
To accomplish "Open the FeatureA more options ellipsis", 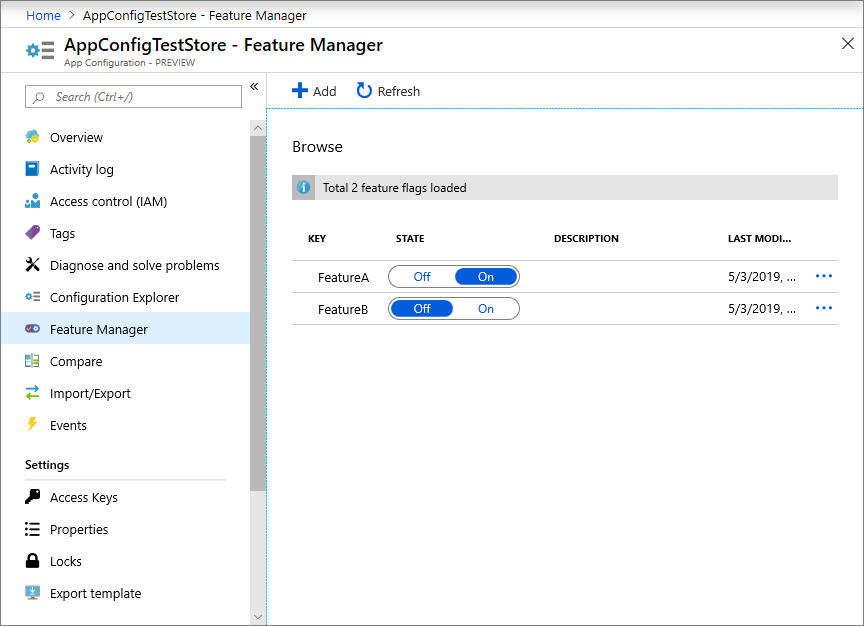I will coord(824,276).
